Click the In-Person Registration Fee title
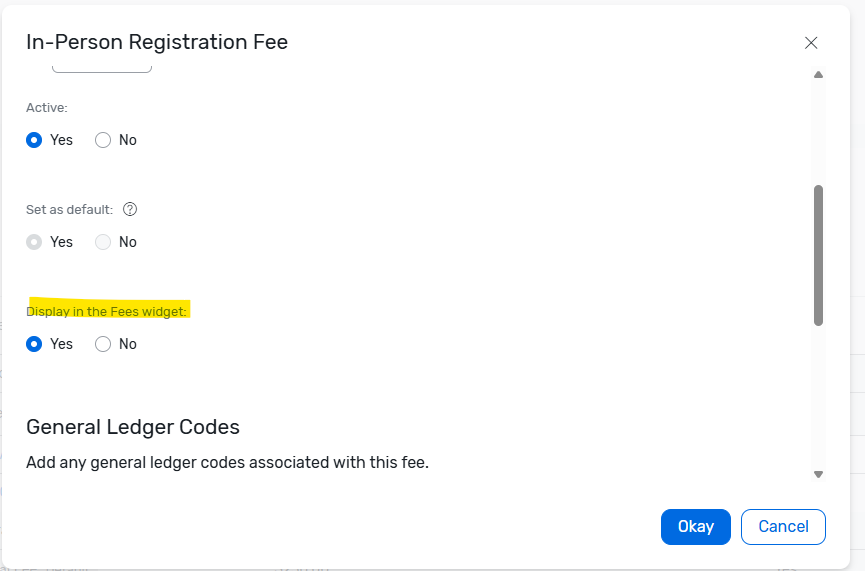Image resolution: width=865 pixels, height=571 pixels. [157, 42]
